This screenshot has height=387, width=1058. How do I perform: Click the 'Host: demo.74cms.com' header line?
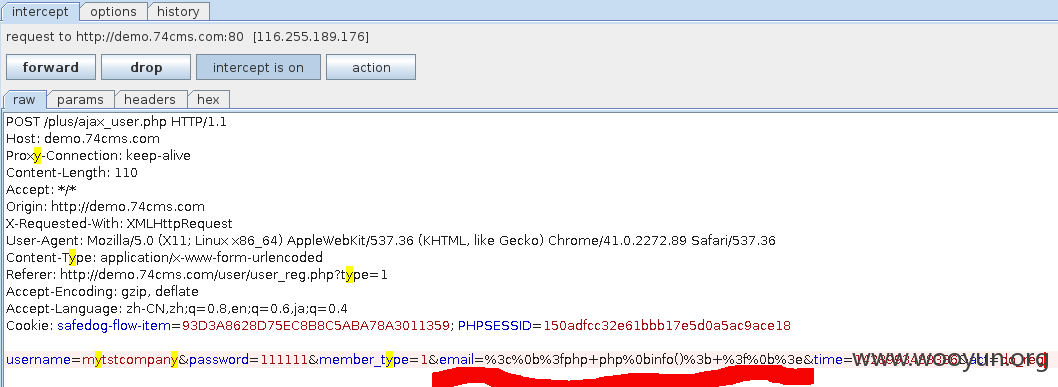[x=83, y=139]
